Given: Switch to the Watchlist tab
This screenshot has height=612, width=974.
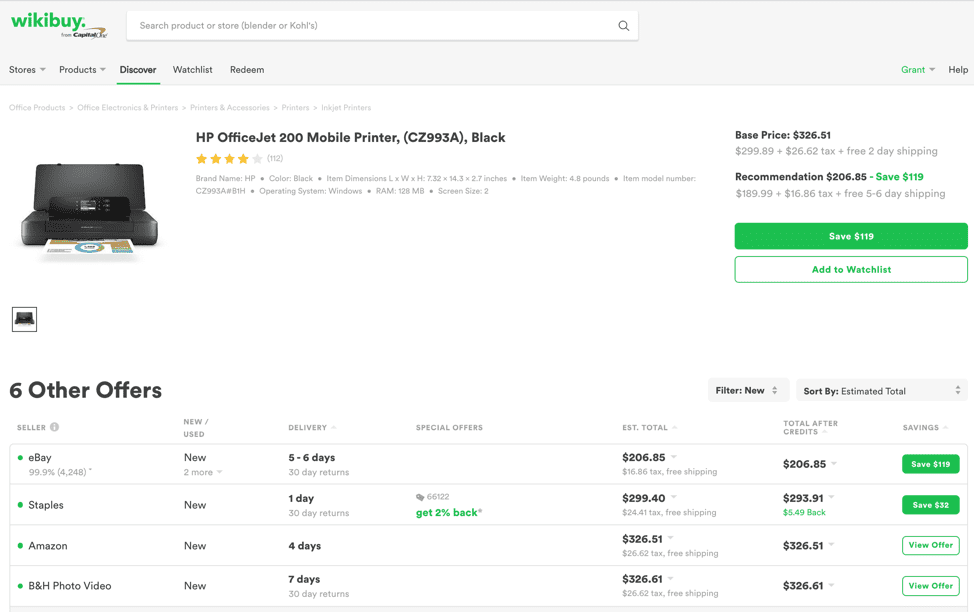Looking at the screenshot, I should click(x=192, y=70).
